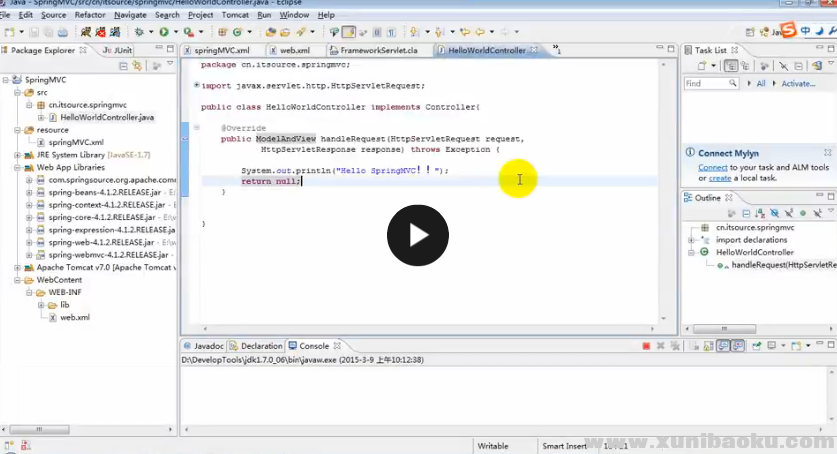Collapse the SpringMVC project tree node

(6, 80)
